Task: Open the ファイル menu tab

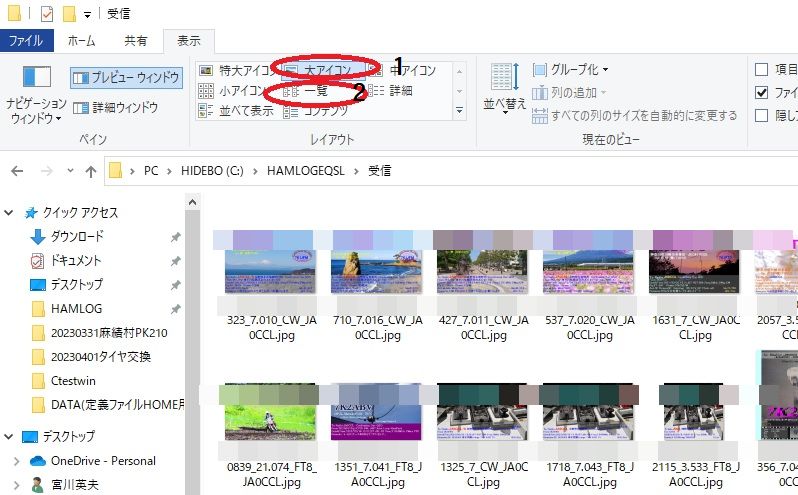Action: pos(26,41)
